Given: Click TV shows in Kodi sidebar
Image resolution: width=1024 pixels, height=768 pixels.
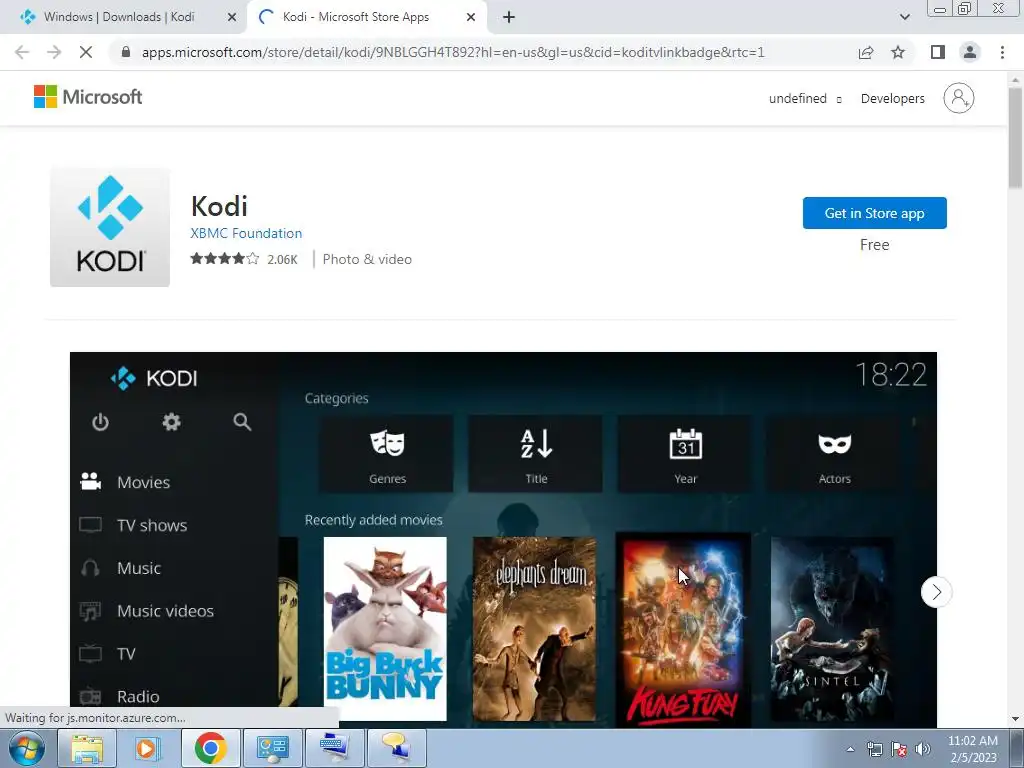Looking at the screenshot, I should pos(152,525).
